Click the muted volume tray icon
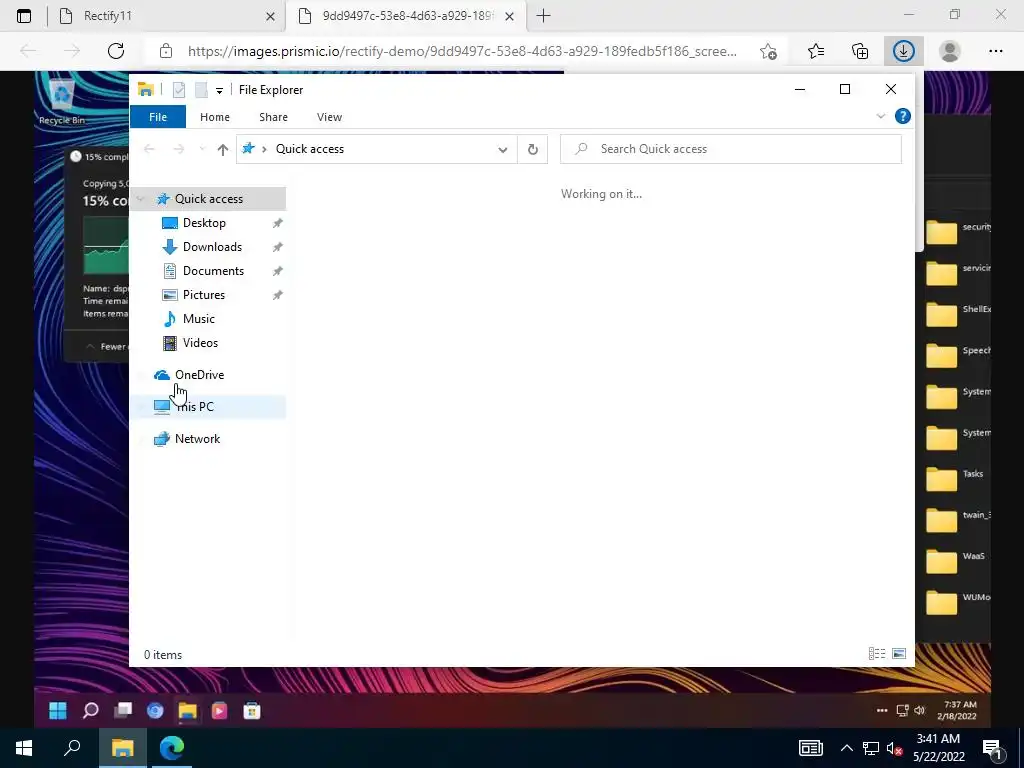The image size is (1024, 768). (x=895, y=748)
